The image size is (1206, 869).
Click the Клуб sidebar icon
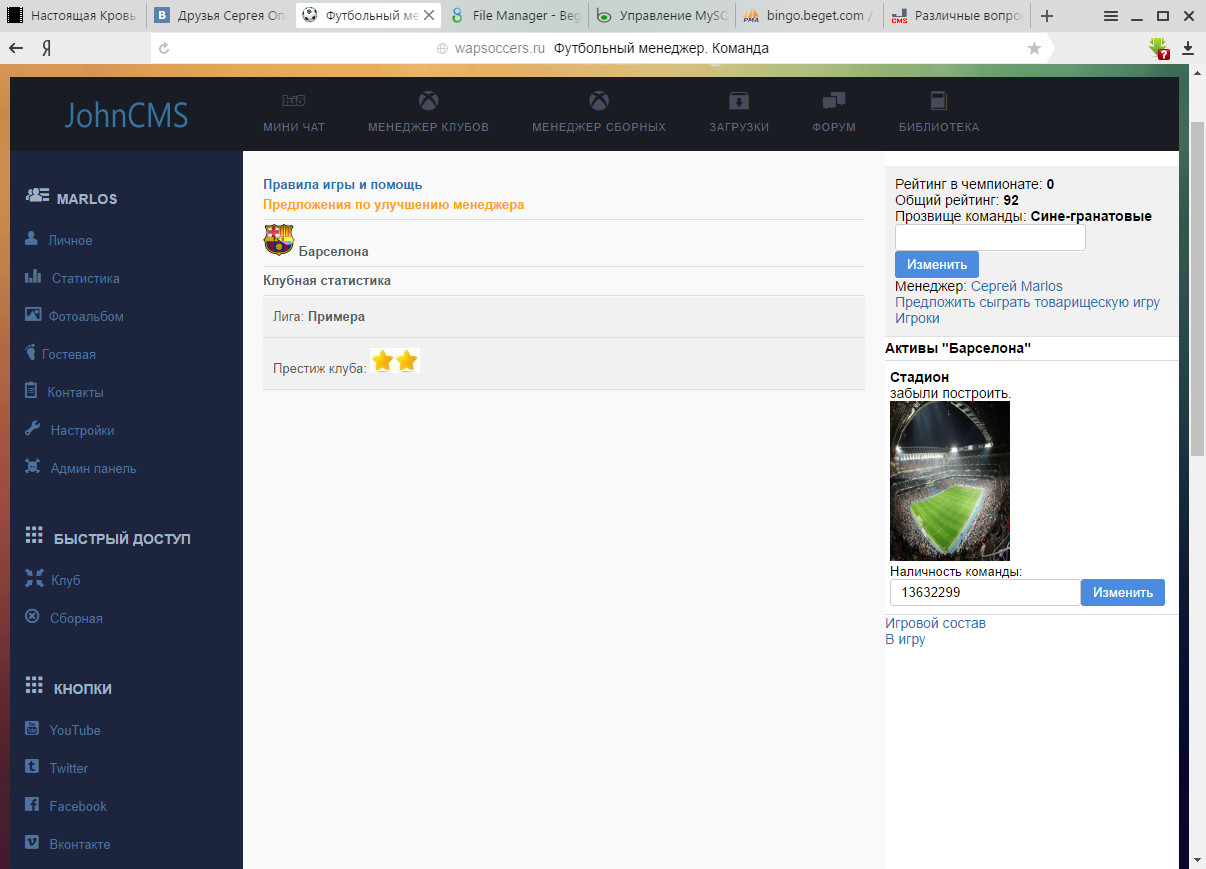pyautogui.click(x=32, y=579)
